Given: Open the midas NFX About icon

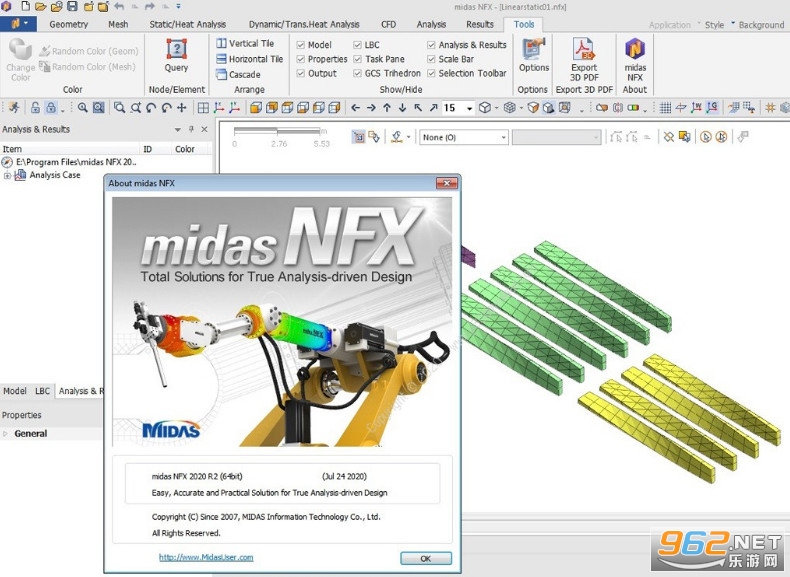Looking at the screenshot, I should (x=635, y=59).
